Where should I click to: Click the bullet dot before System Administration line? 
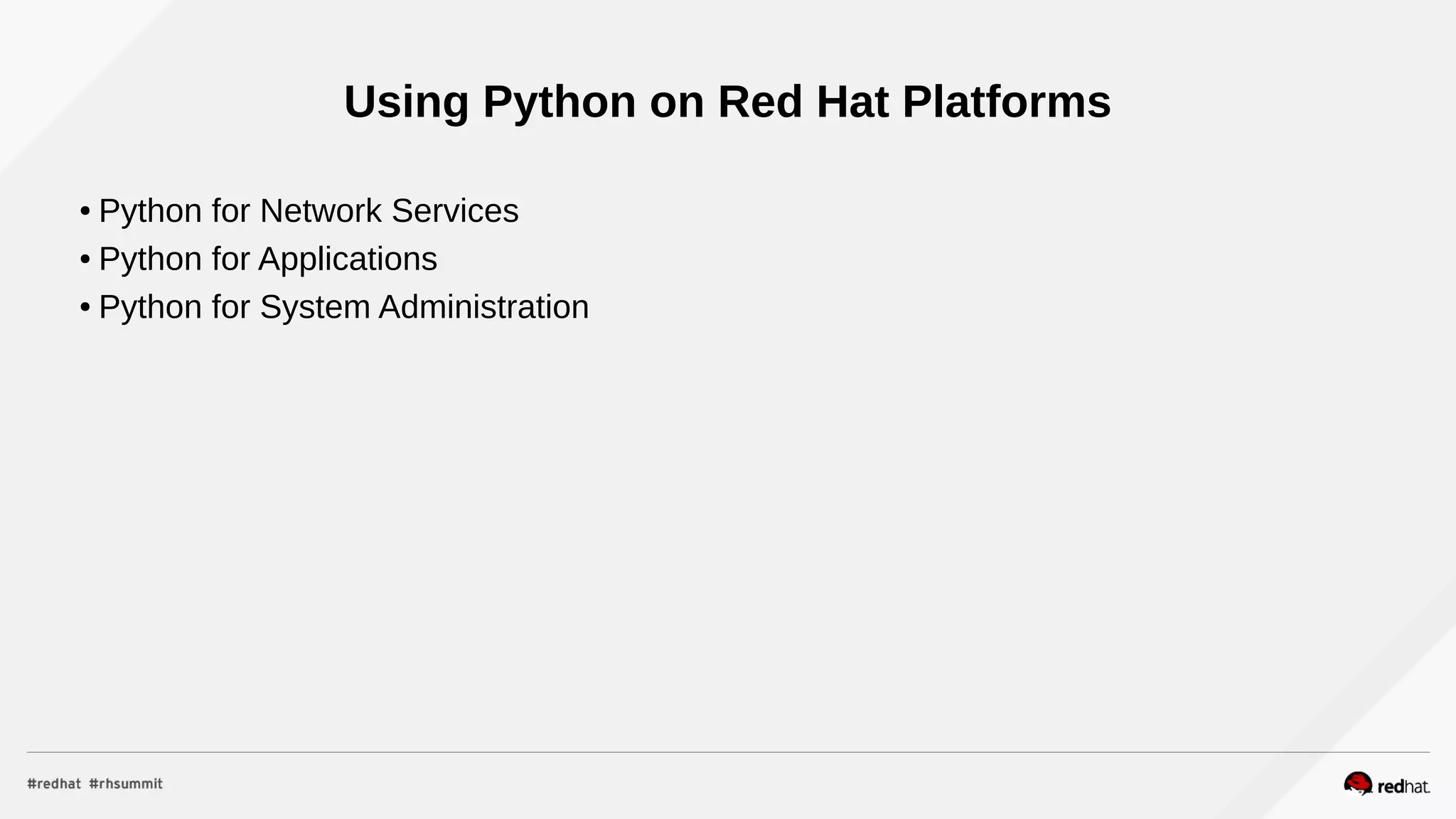point(85,309)
